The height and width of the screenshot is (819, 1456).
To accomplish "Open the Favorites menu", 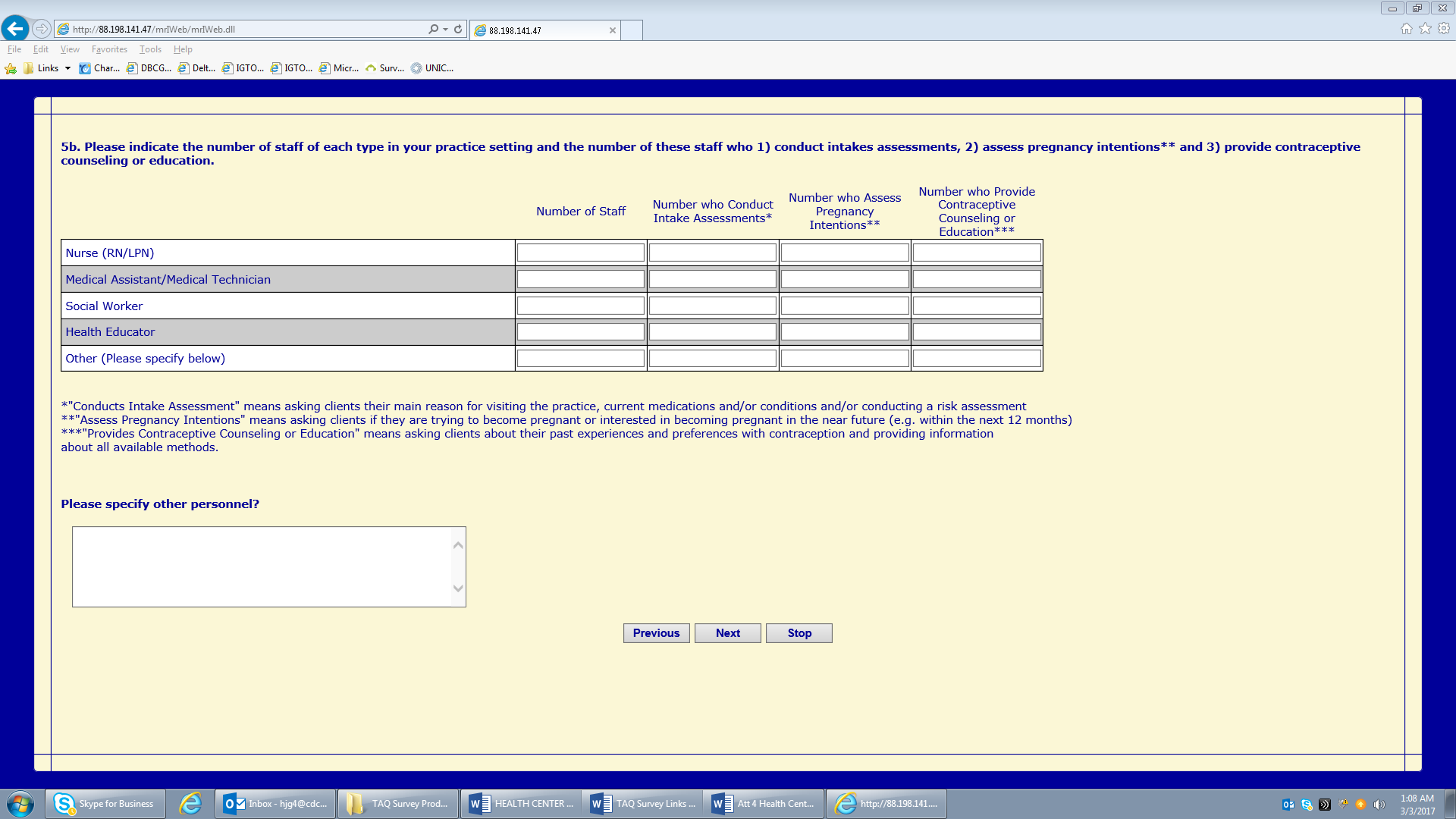I will (x=109, y=49).
